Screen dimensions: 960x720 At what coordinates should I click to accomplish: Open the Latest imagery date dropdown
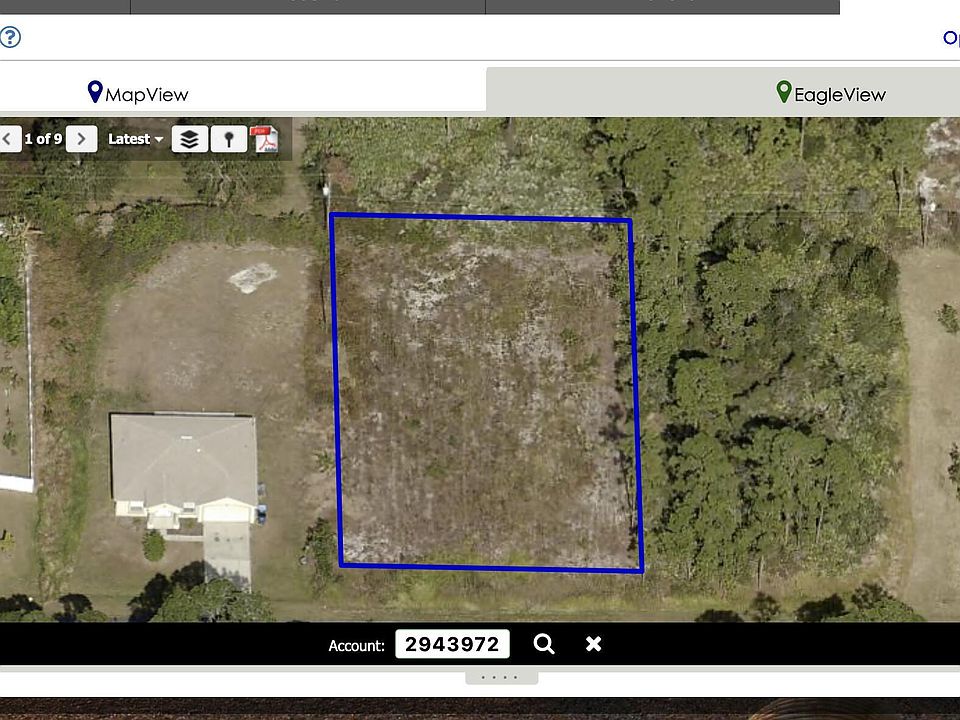(x=135, y=139)
